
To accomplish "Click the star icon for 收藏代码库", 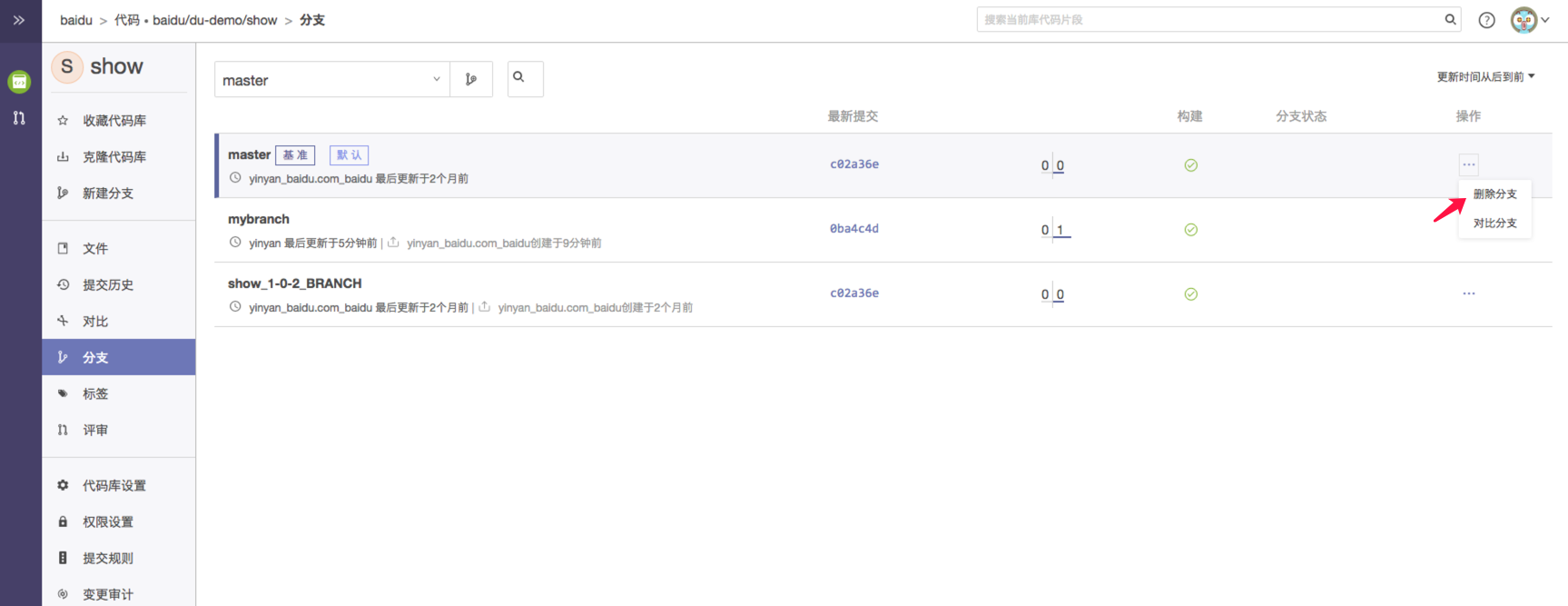I will (x=63, y=120).
